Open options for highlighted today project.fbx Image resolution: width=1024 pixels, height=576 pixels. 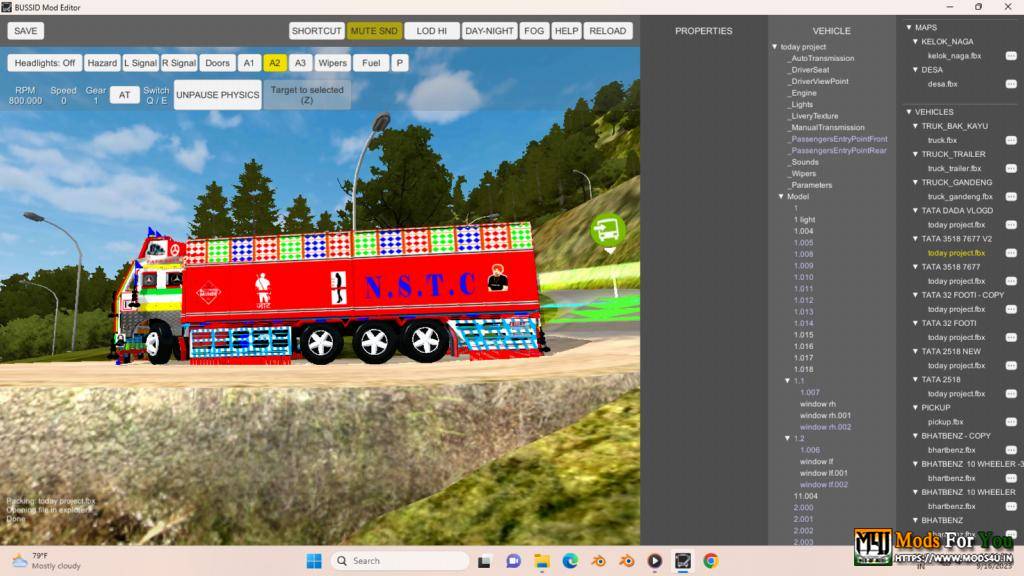(x=1011, y=253)
